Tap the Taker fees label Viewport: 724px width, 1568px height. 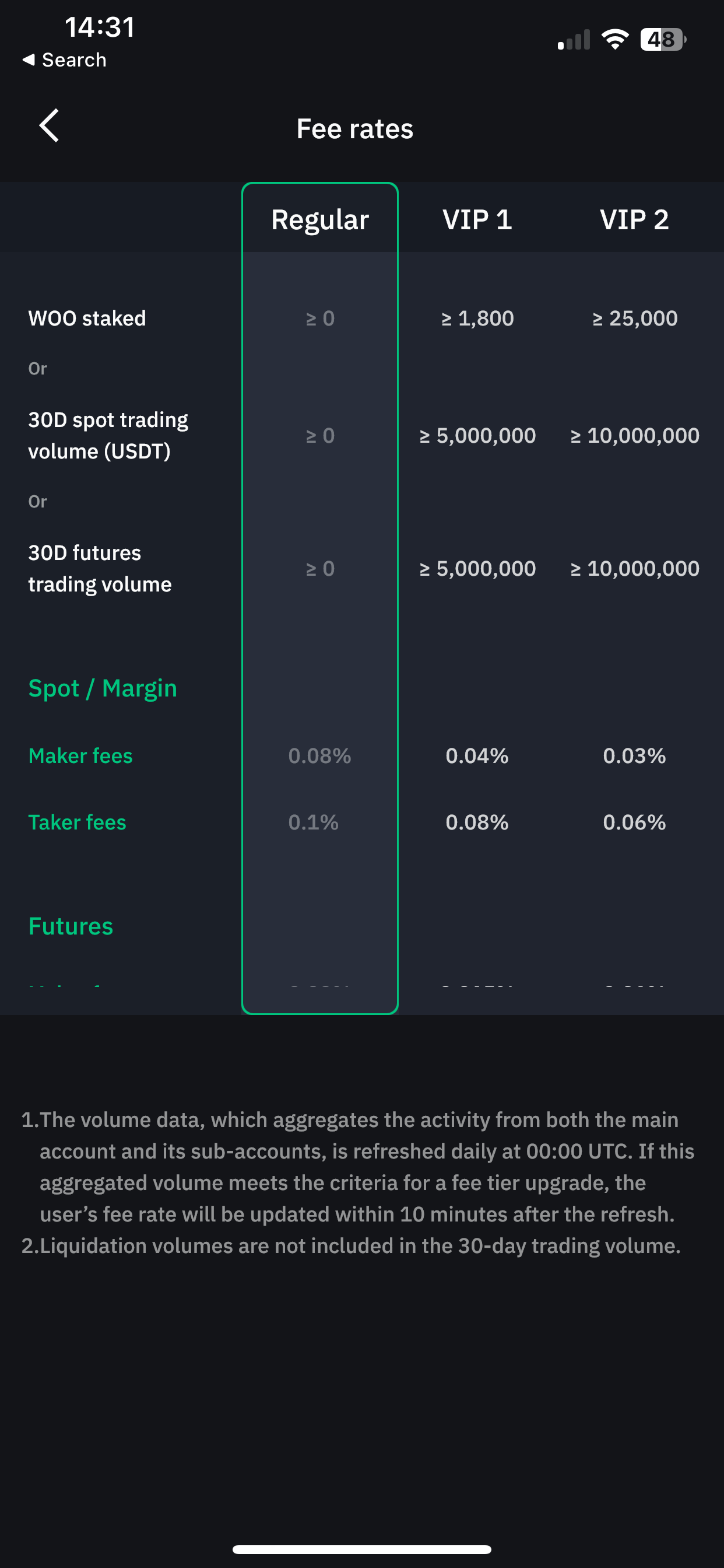[78, 822]
